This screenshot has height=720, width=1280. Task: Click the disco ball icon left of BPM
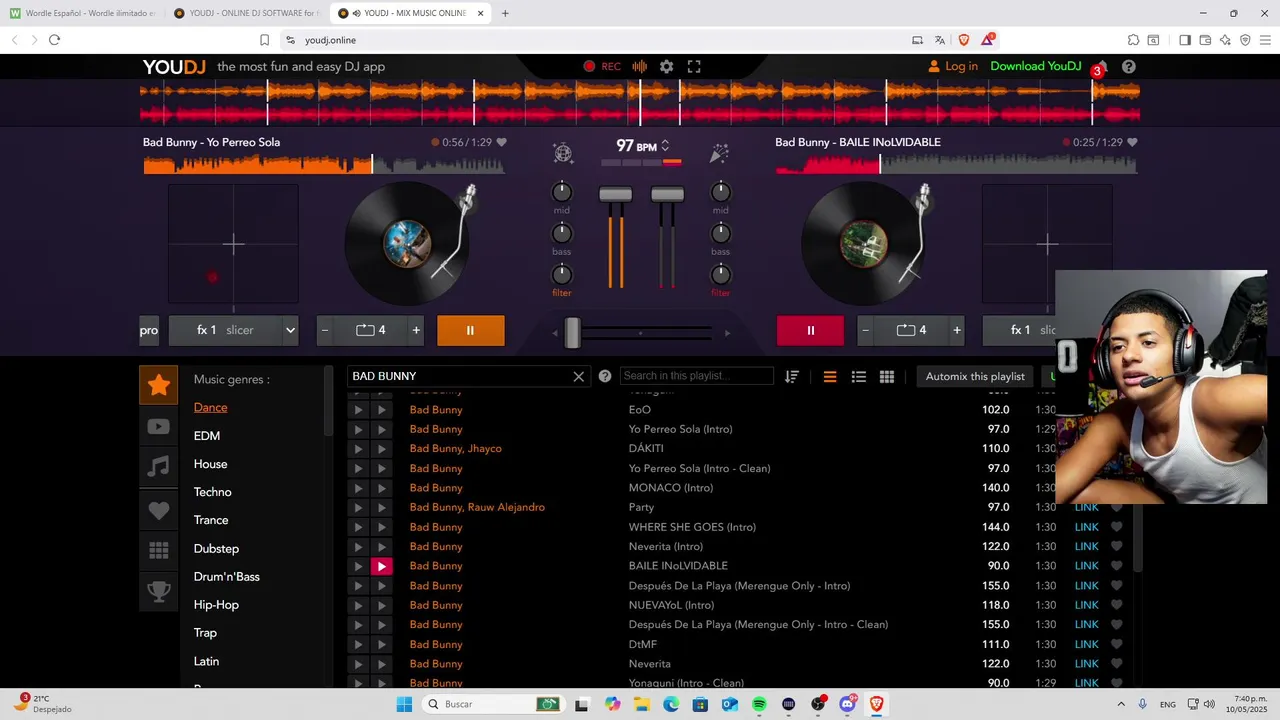point(563,153)
